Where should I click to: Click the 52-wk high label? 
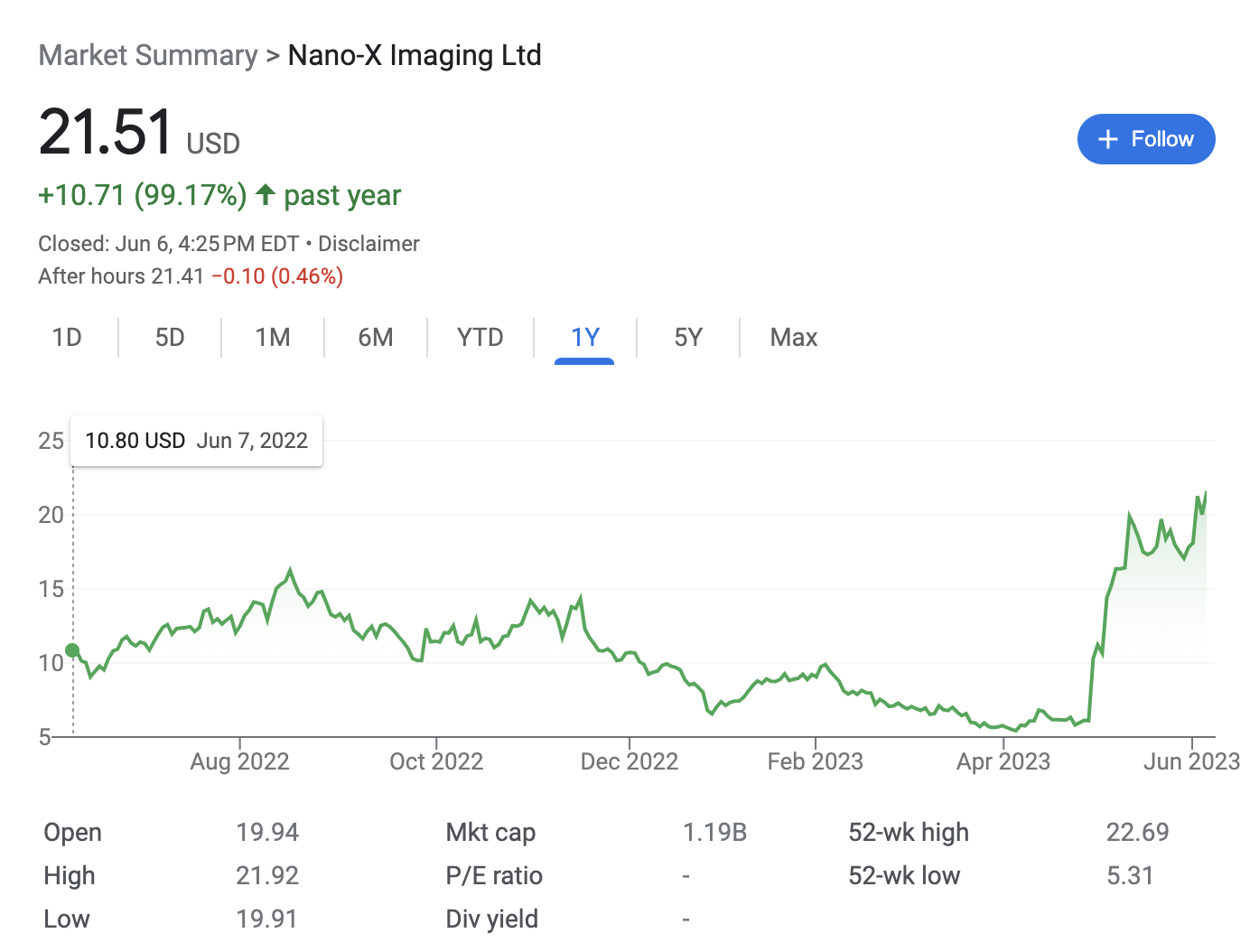coord(909,832)
